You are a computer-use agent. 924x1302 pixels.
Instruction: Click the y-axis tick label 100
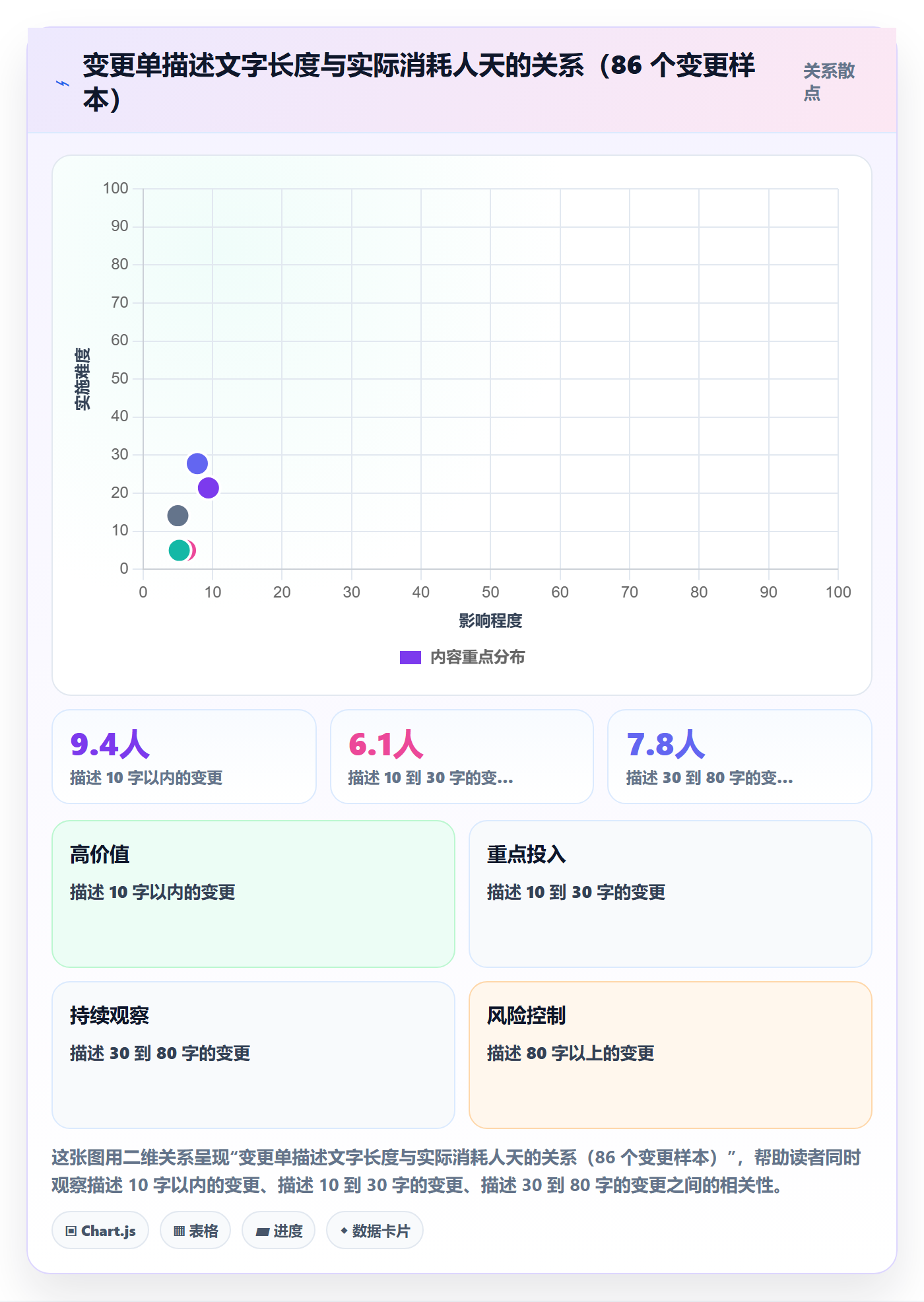tap(115, 188)
